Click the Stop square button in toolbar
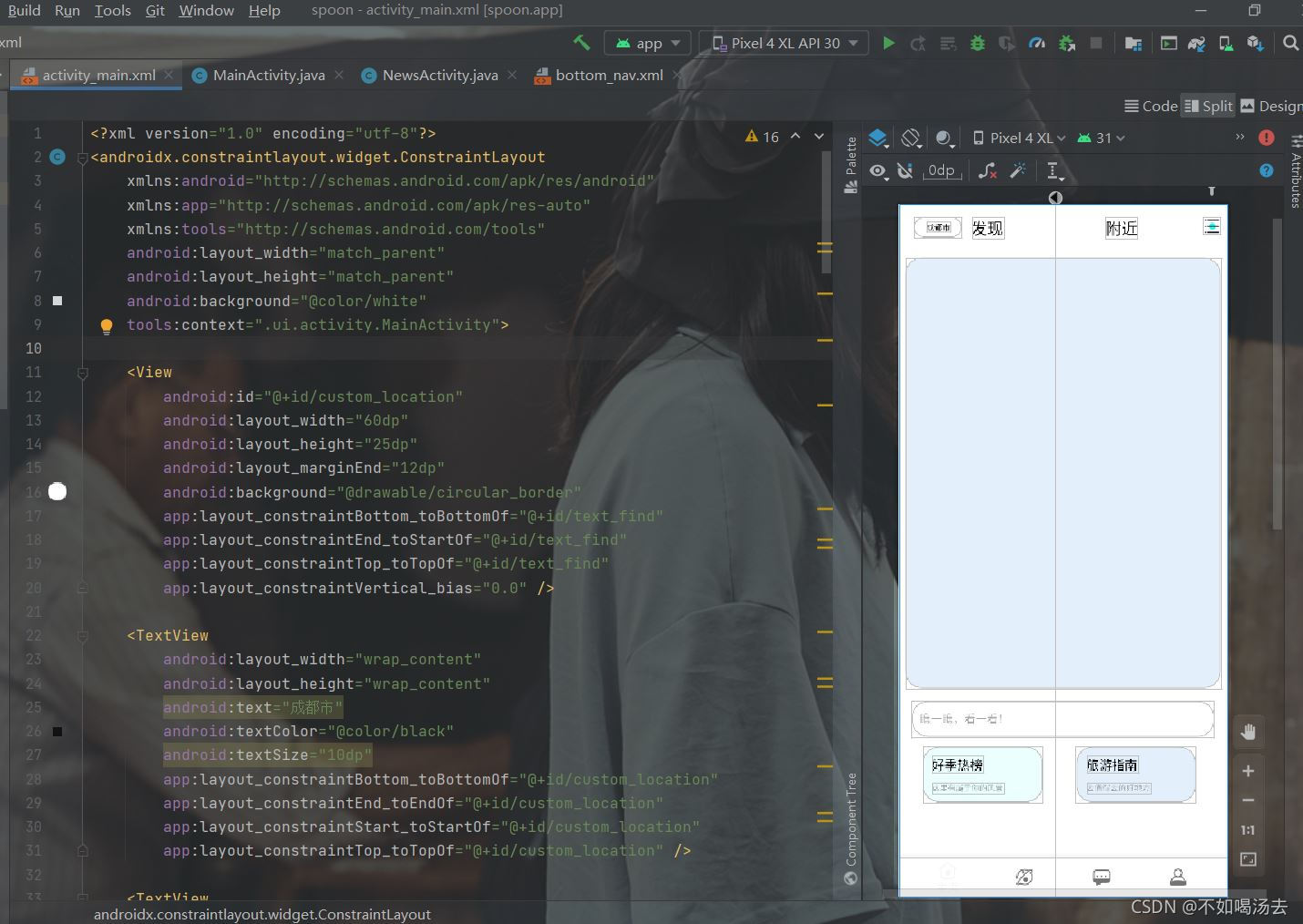 coord(1096,43)
